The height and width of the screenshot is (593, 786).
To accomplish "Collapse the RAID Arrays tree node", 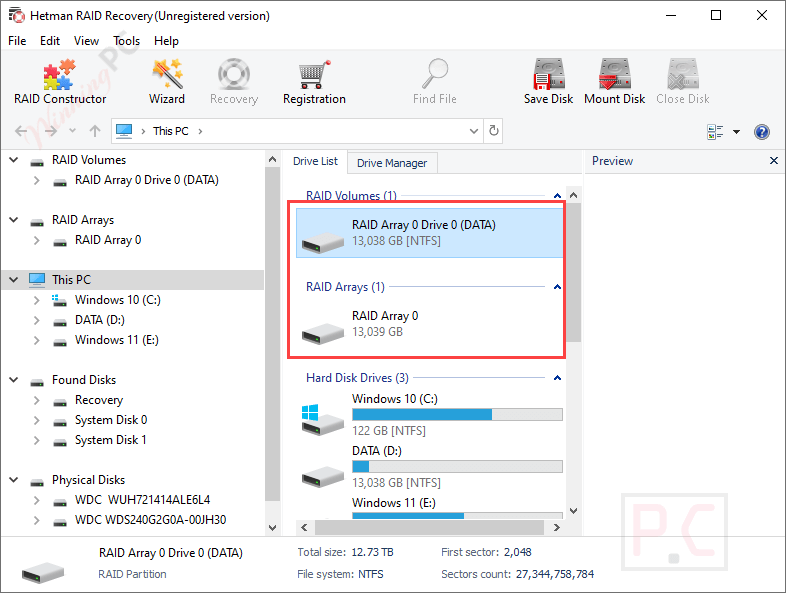I will pos(14,220).
